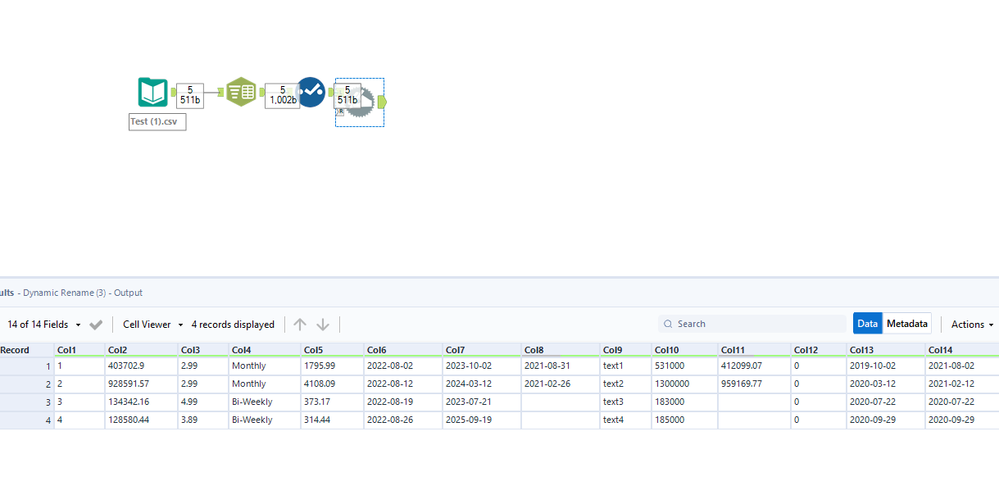Open the Cell Viewer dropdown

tap(153, 325)
